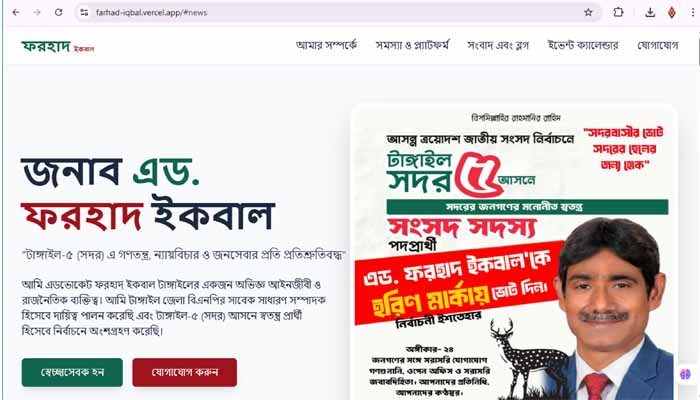700x400 pixels.
Task: Click the election campaign poster image
Action: click(x=514, y=252)
